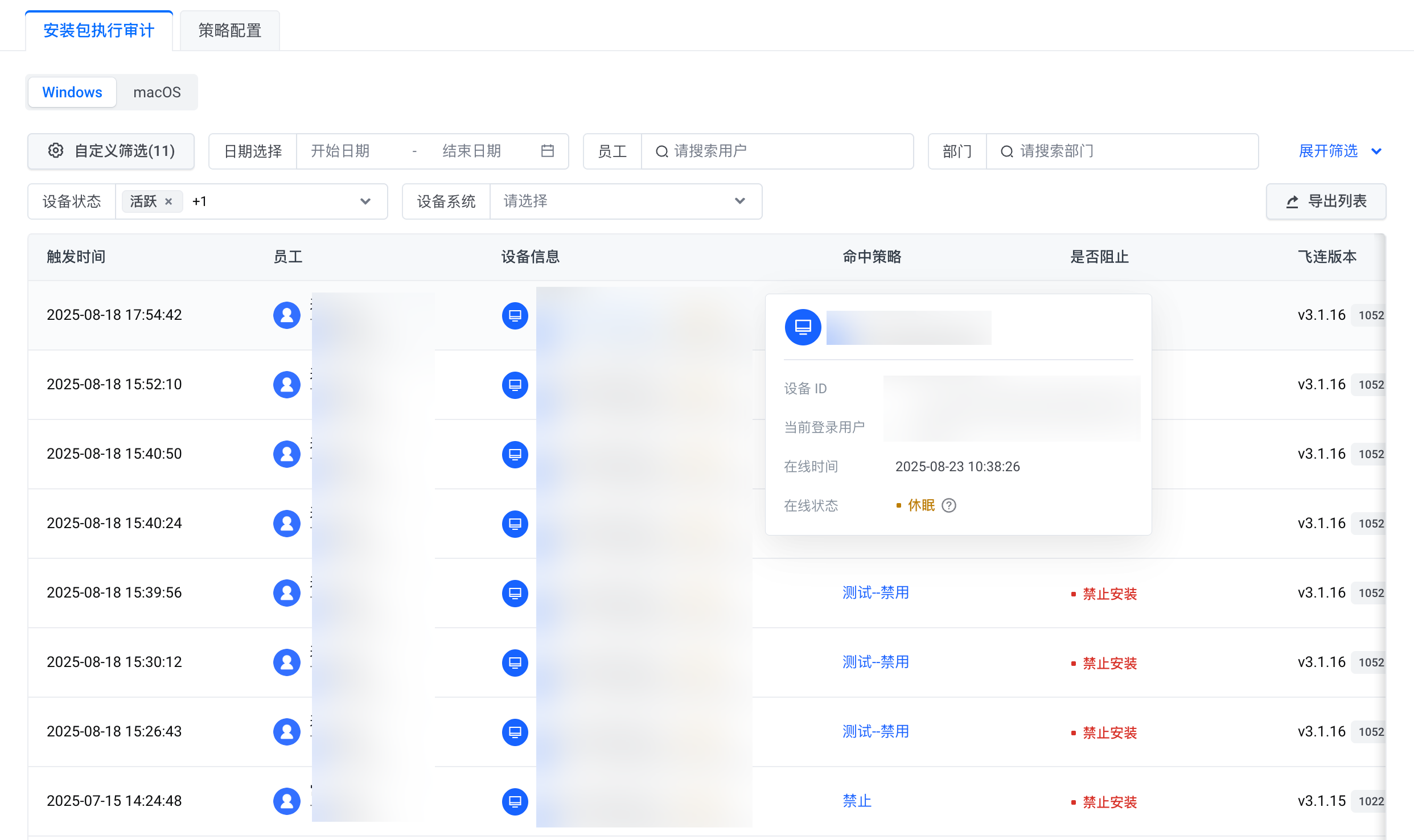
Task: Open the 设备状态 dropdown arrow
Action: 365,201
